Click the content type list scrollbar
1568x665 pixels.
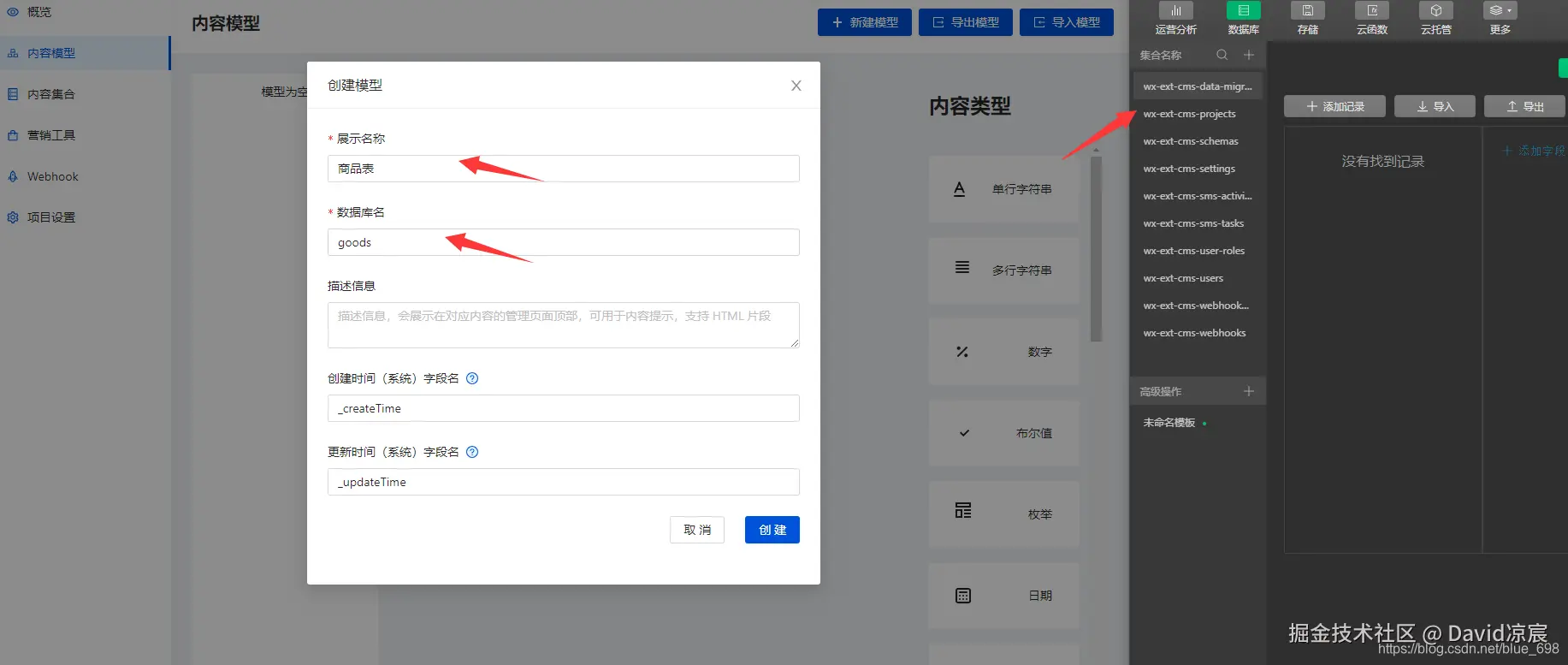coord(1096,248)
